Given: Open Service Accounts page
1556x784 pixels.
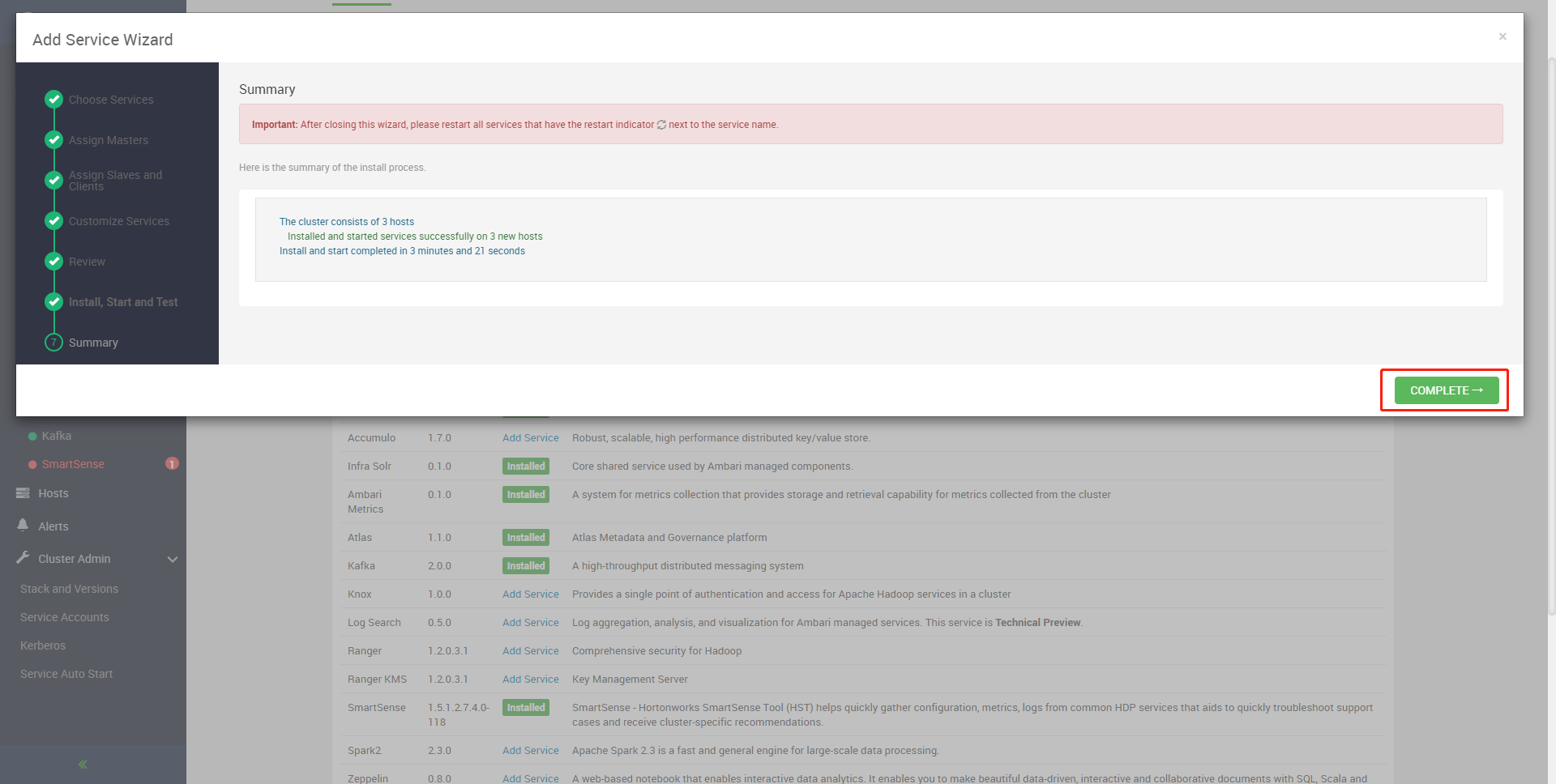Looking at the screenshot, I should click(x=65, y=617).
